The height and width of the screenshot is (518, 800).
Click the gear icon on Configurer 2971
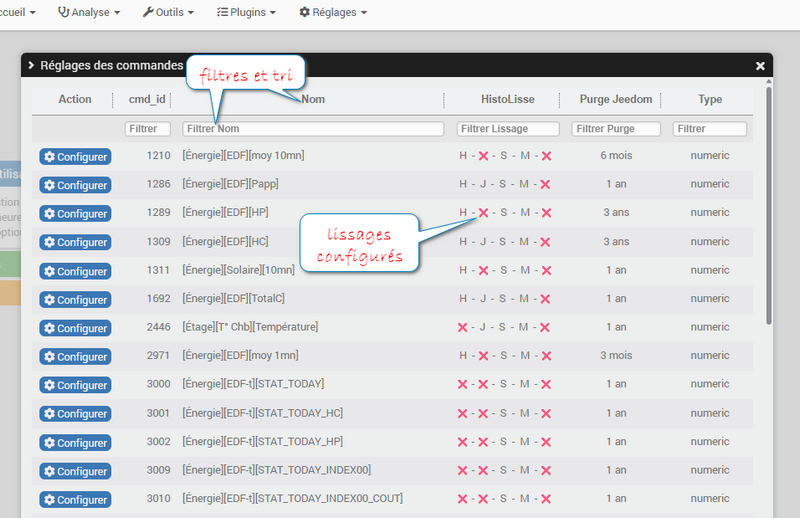(49, 356)
